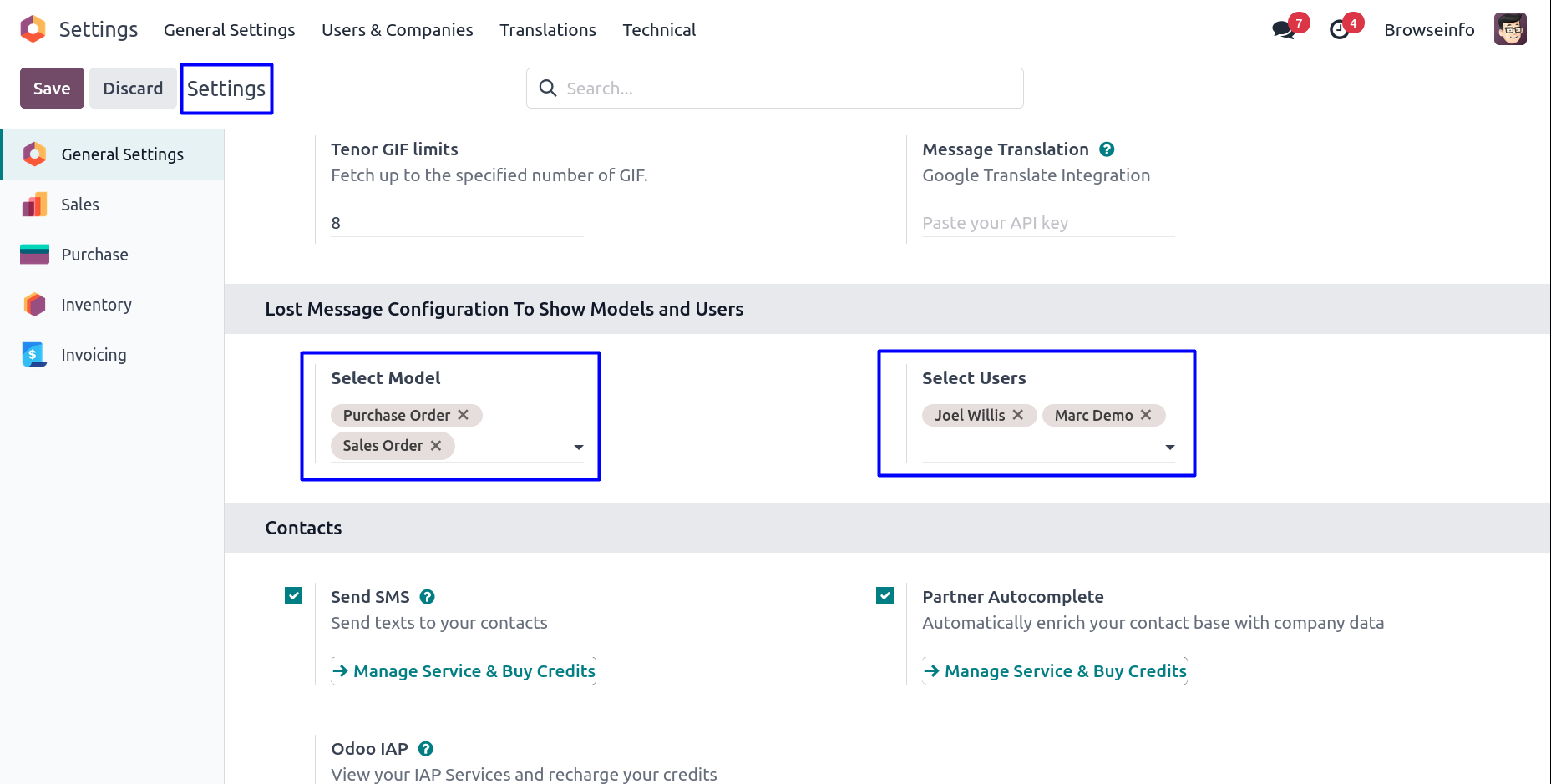Open the Users & Companies menu
Screen dimensions: 1551x784
pos(397,30)
